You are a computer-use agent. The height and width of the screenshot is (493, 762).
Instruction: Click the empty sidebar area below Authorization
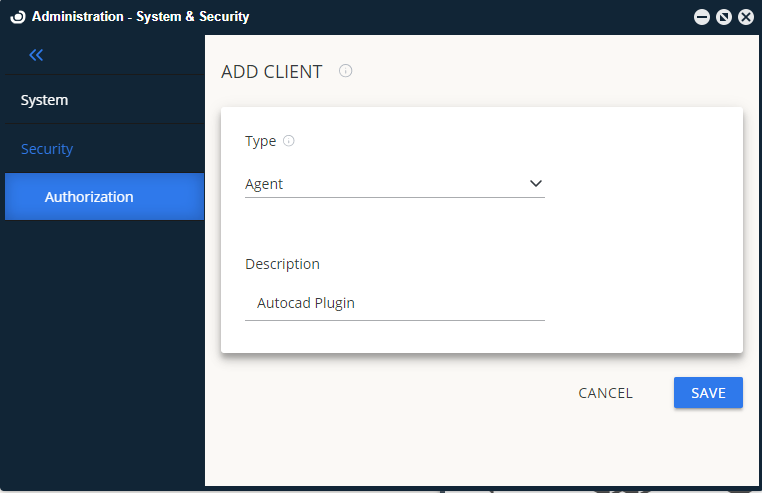click(104, 350)
